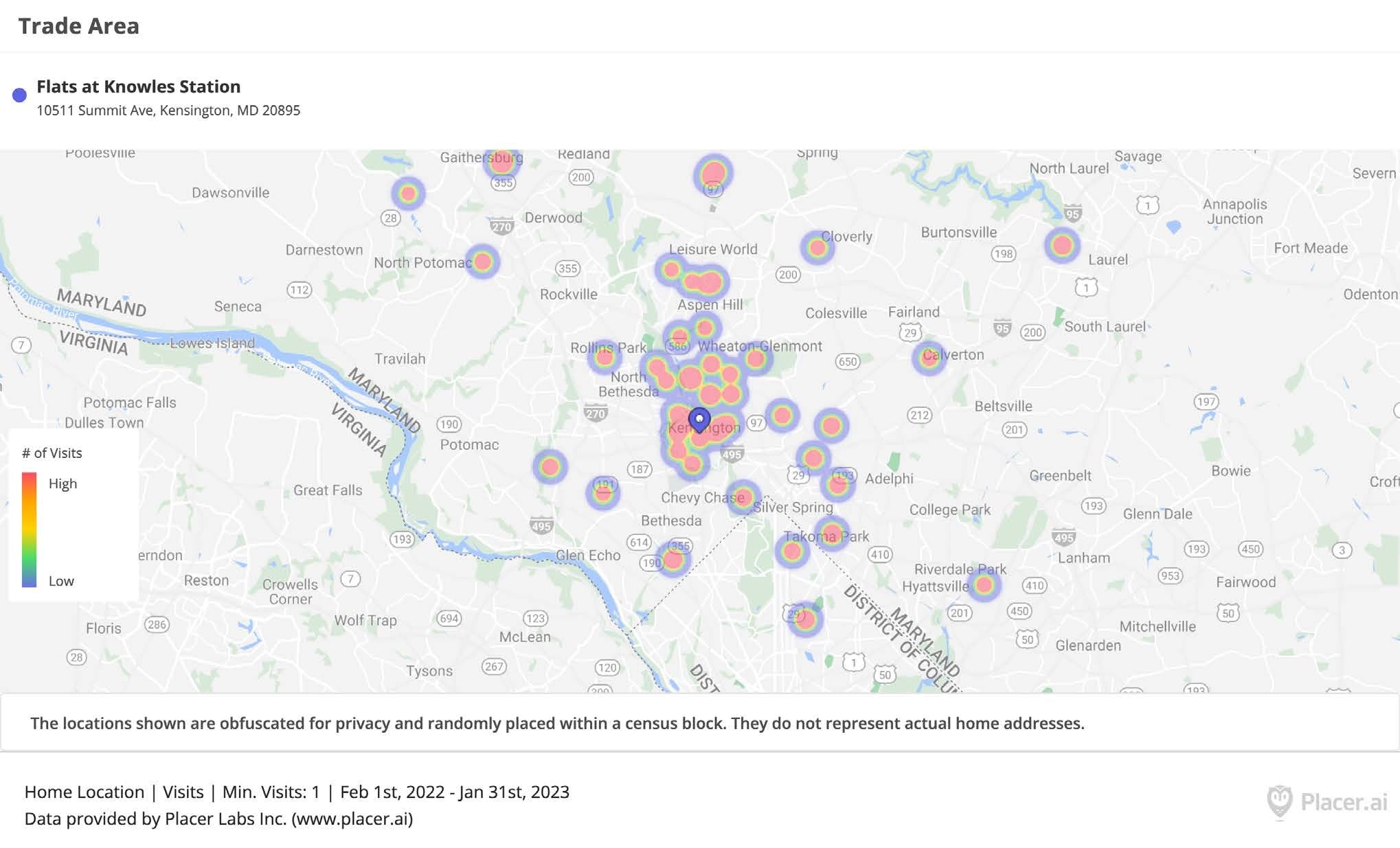This screenshot has width=1400, height=848.
Task: Click the 10511 Summit Ave address line
Action: click(x=168, y=111)
